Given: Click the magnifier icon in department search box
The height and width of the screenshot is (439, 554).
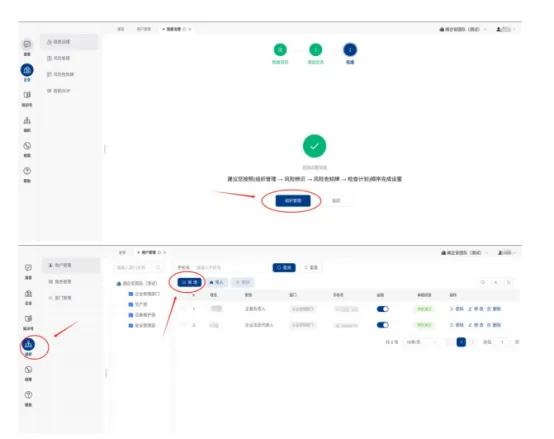Looking at the screenshot, I should tap(158, 268).
